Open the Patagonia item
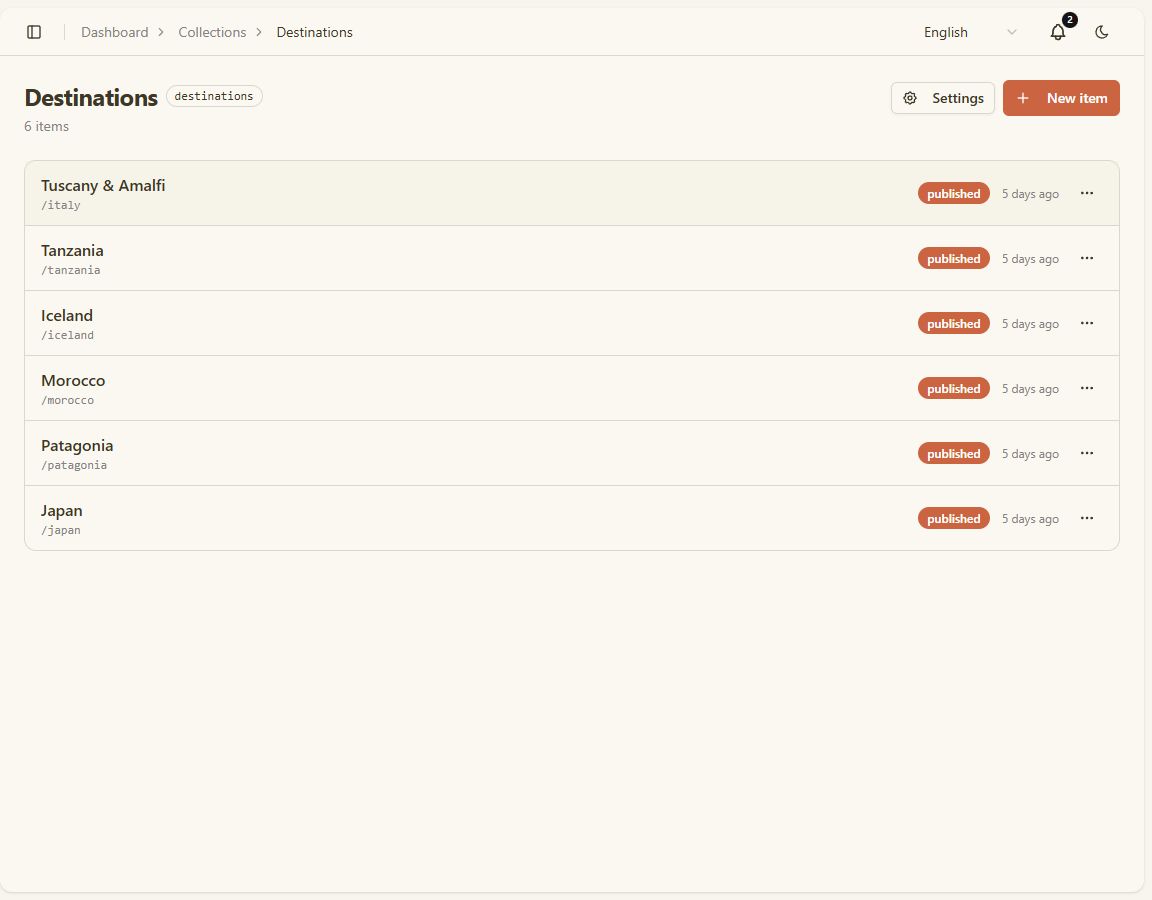Screen dimensions: 1152x900 [572, 453]
